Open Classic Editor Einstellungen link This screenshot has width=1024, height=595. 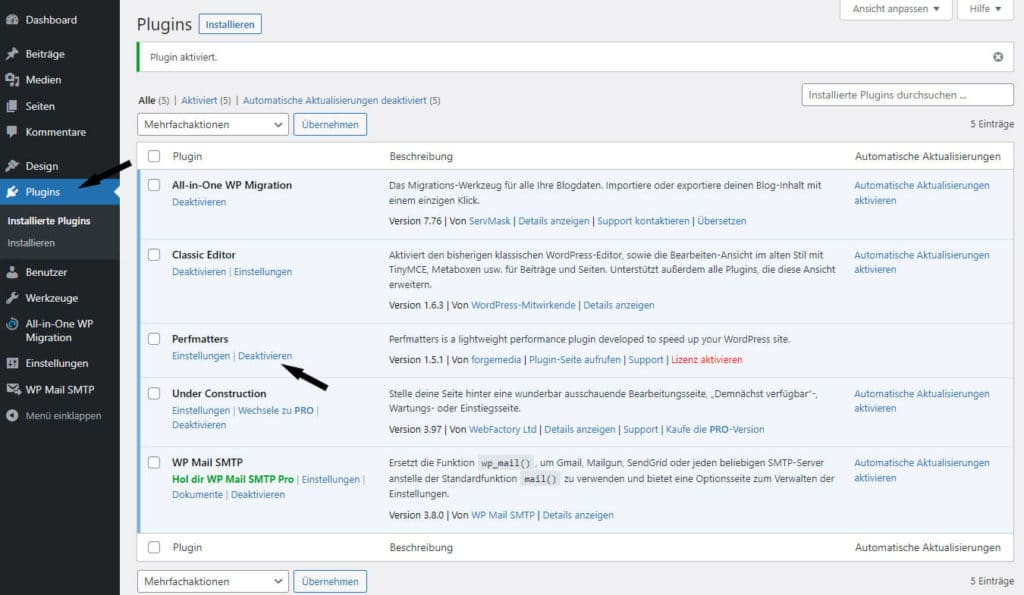pyautogui.click(x=263, y=272)
